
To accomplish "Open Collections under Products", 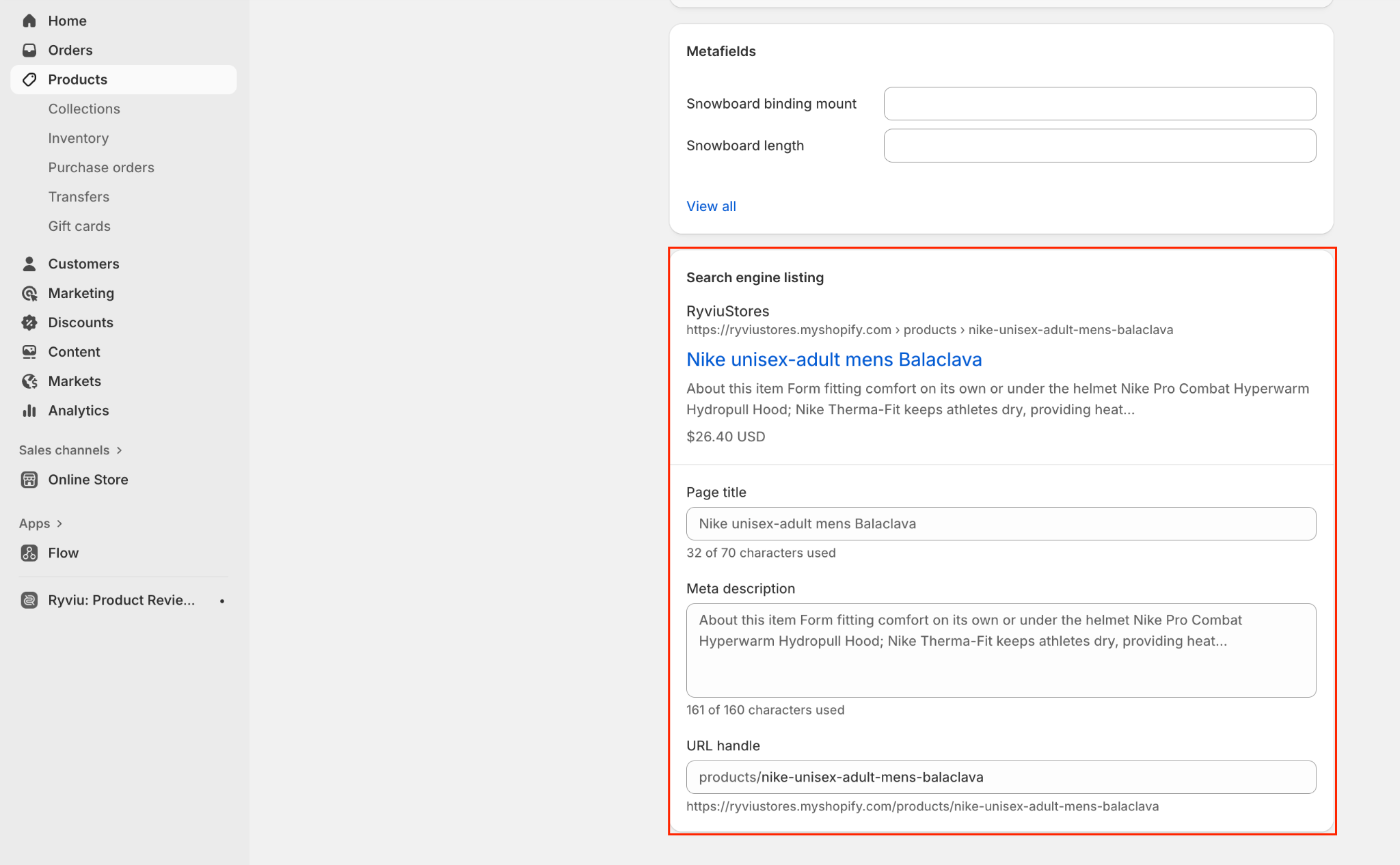I will point(84,109).
